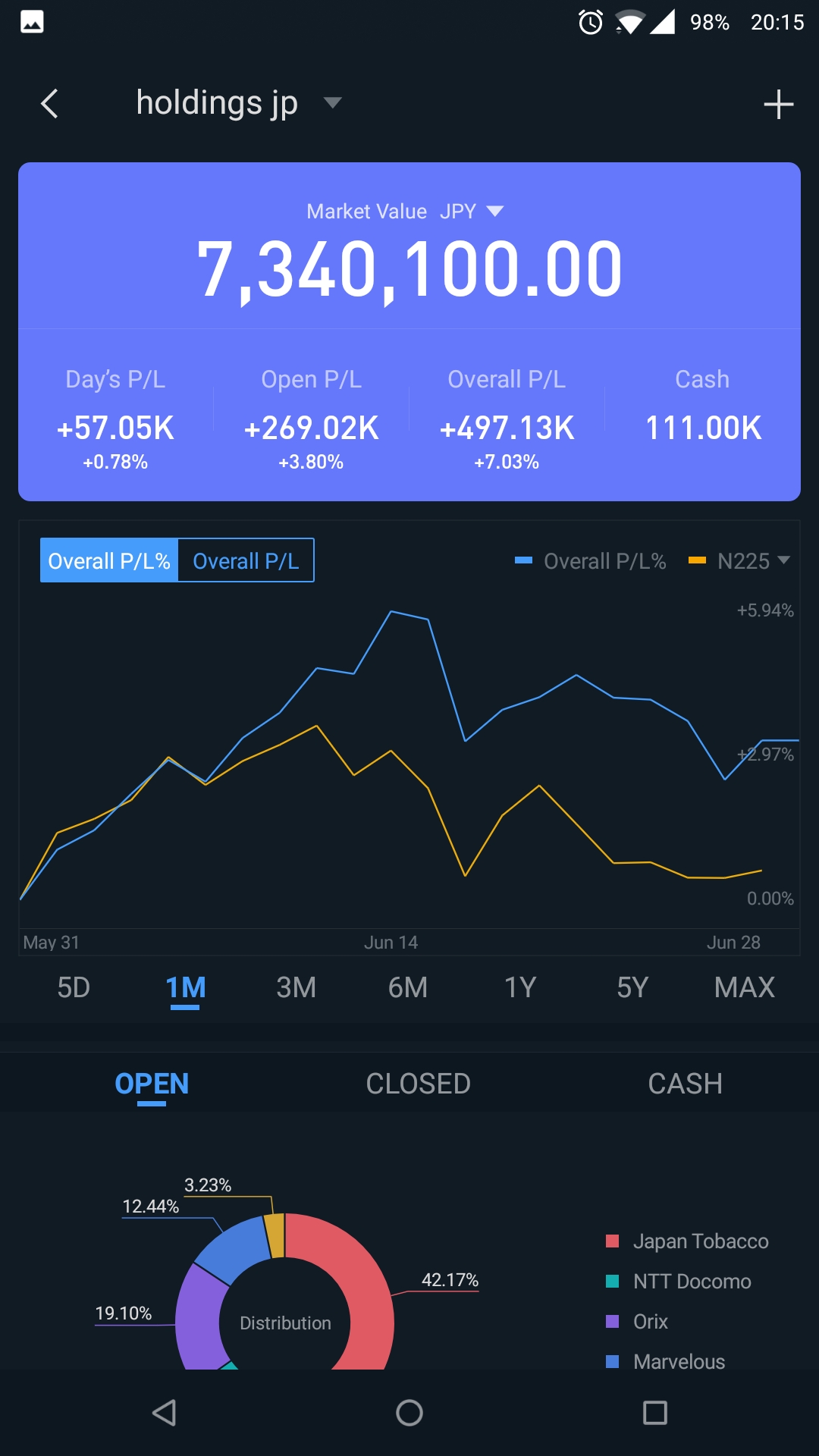
Task: Expand the holdings jp portfolio dropdown
Action: point(332,102)
